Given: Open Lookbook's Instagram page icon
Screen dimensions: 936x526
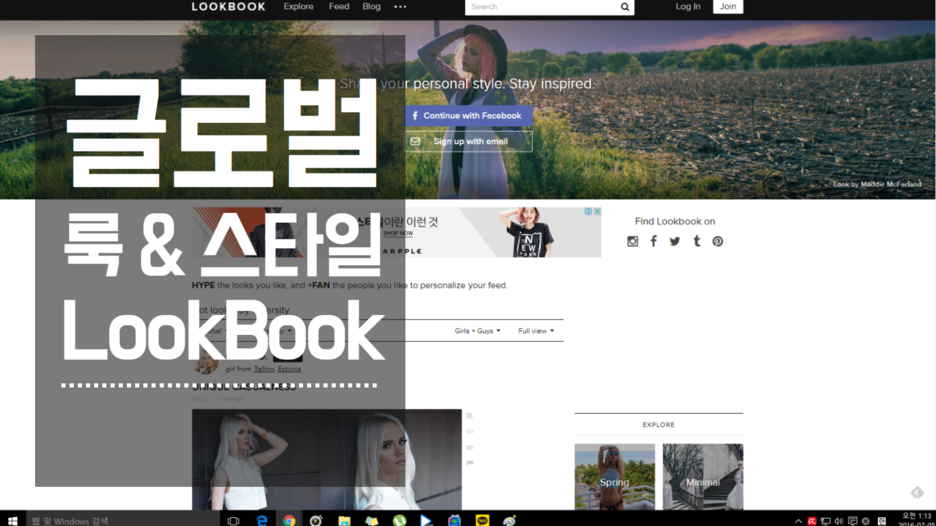Looking at the screenshot, I should pos(633,241).
